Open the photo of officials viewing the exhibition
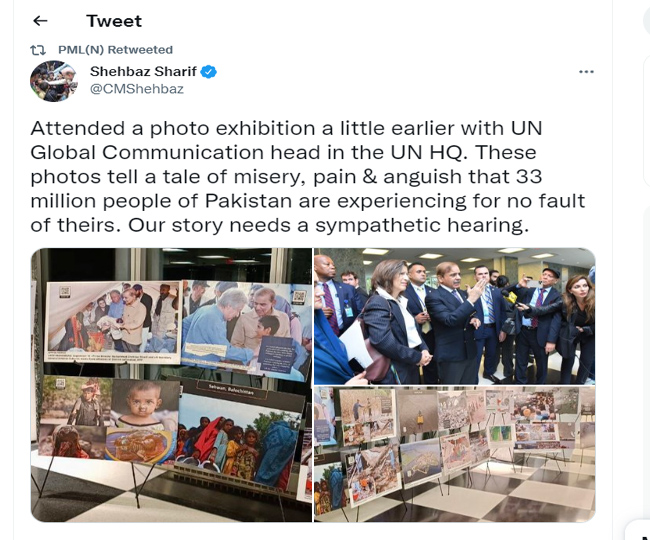 click(454, 316)
